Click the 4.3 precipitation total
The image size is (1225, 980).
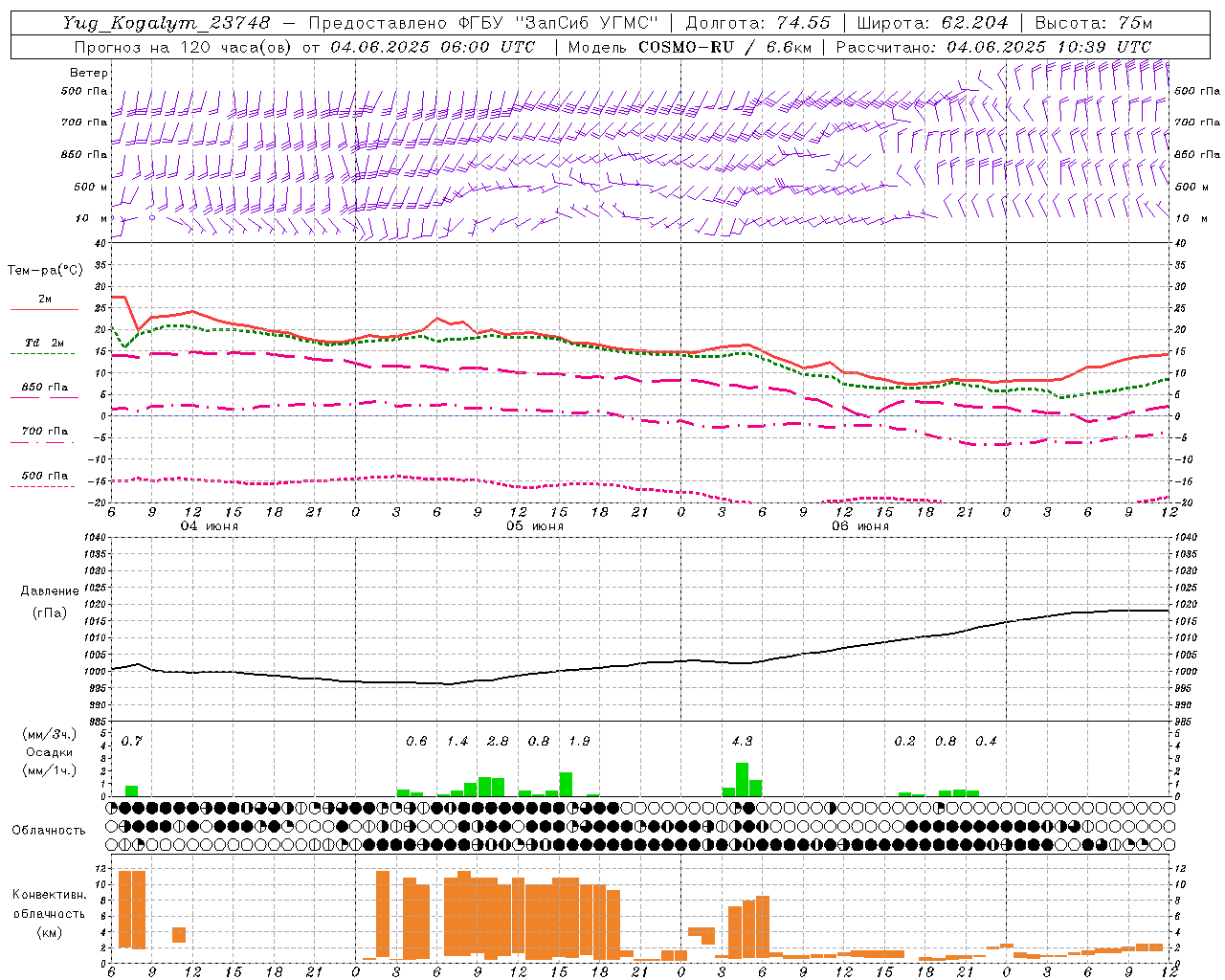pyautogui.click(x=742, y=741)
